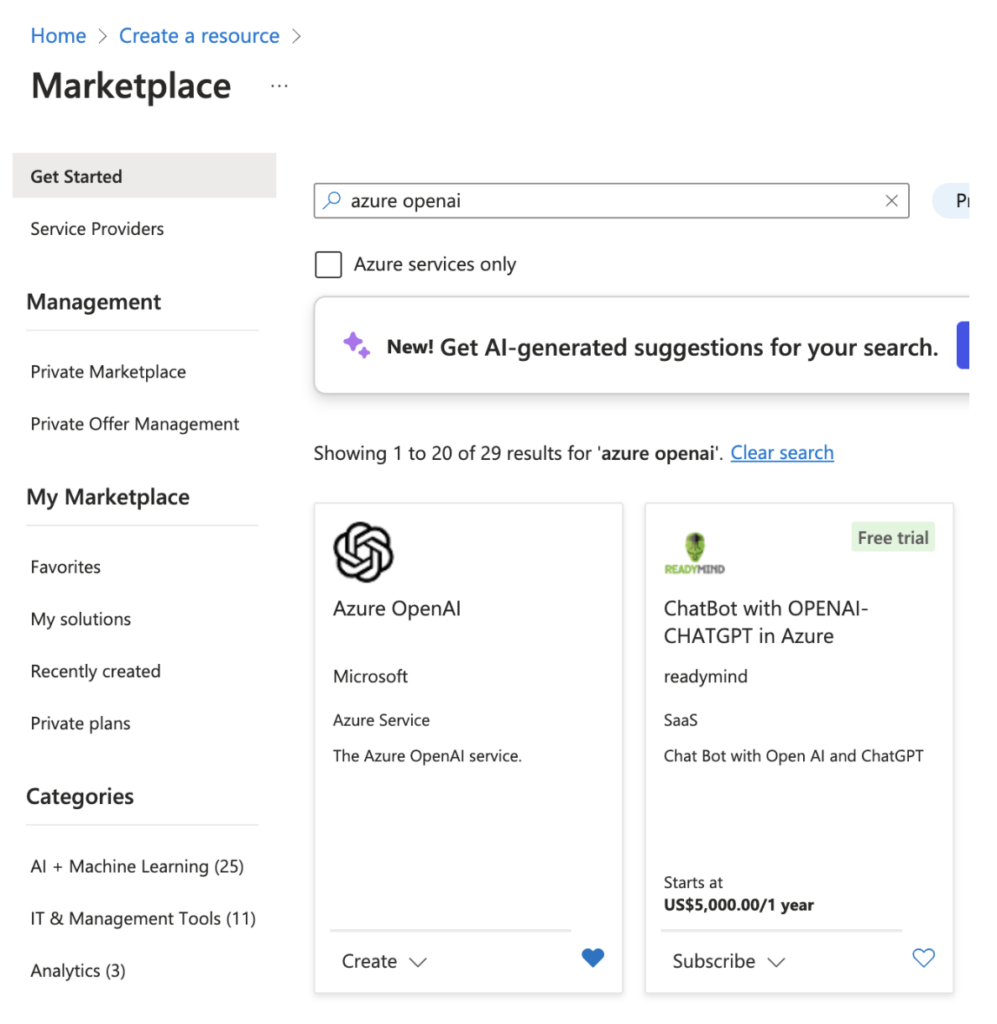997x1024 pixels.
Task: Favorite the ChatBot offer with the heart outline
Action: coord(923,958)
